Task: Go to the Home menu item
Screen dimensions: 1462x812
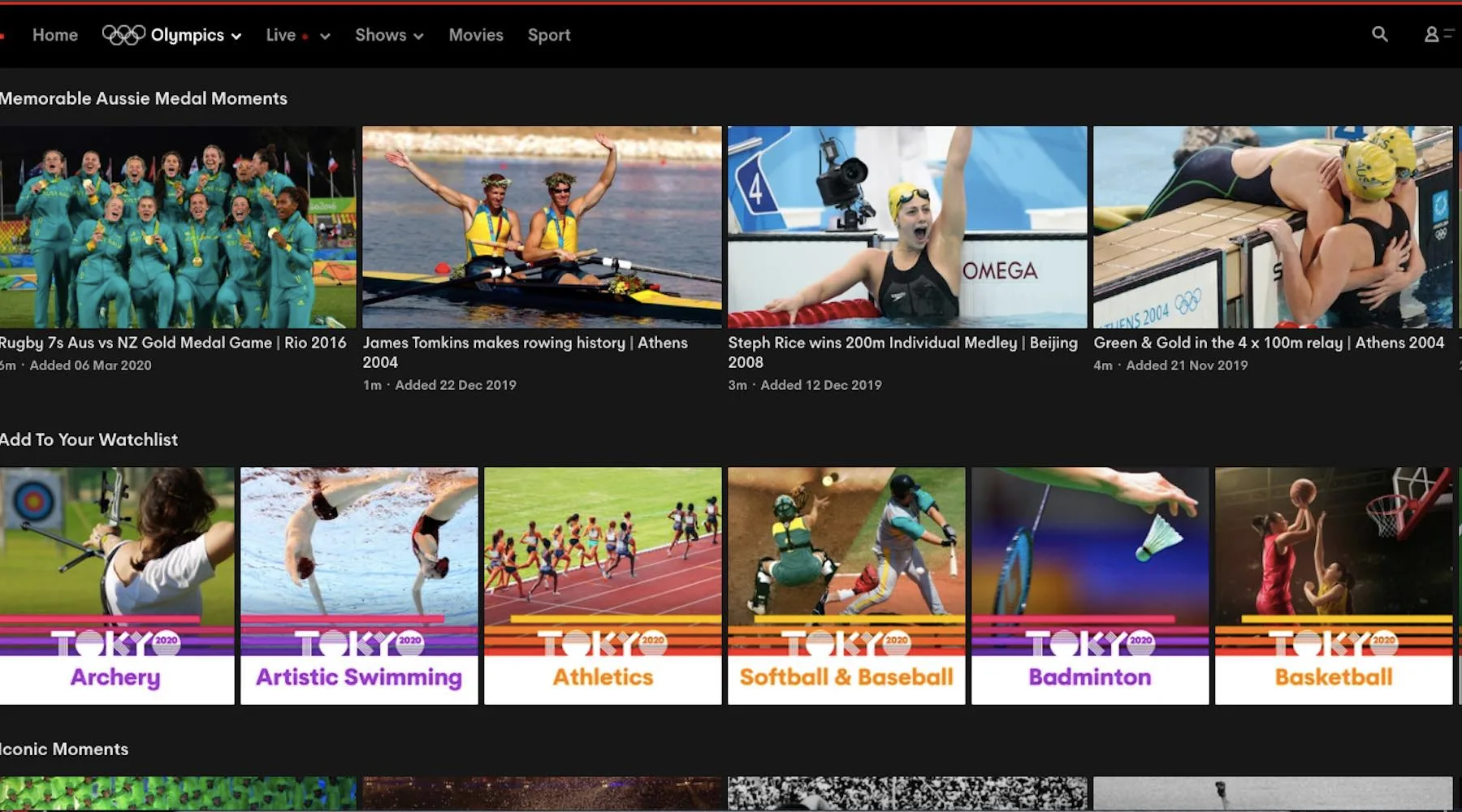Action: point(55,35)
